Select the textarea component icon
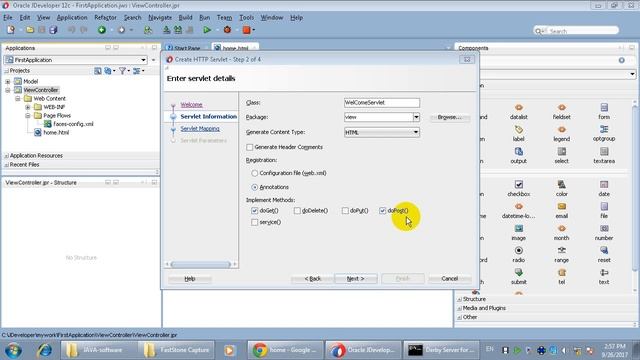This screenshot has height=360, width=640. tap(604, 152)
